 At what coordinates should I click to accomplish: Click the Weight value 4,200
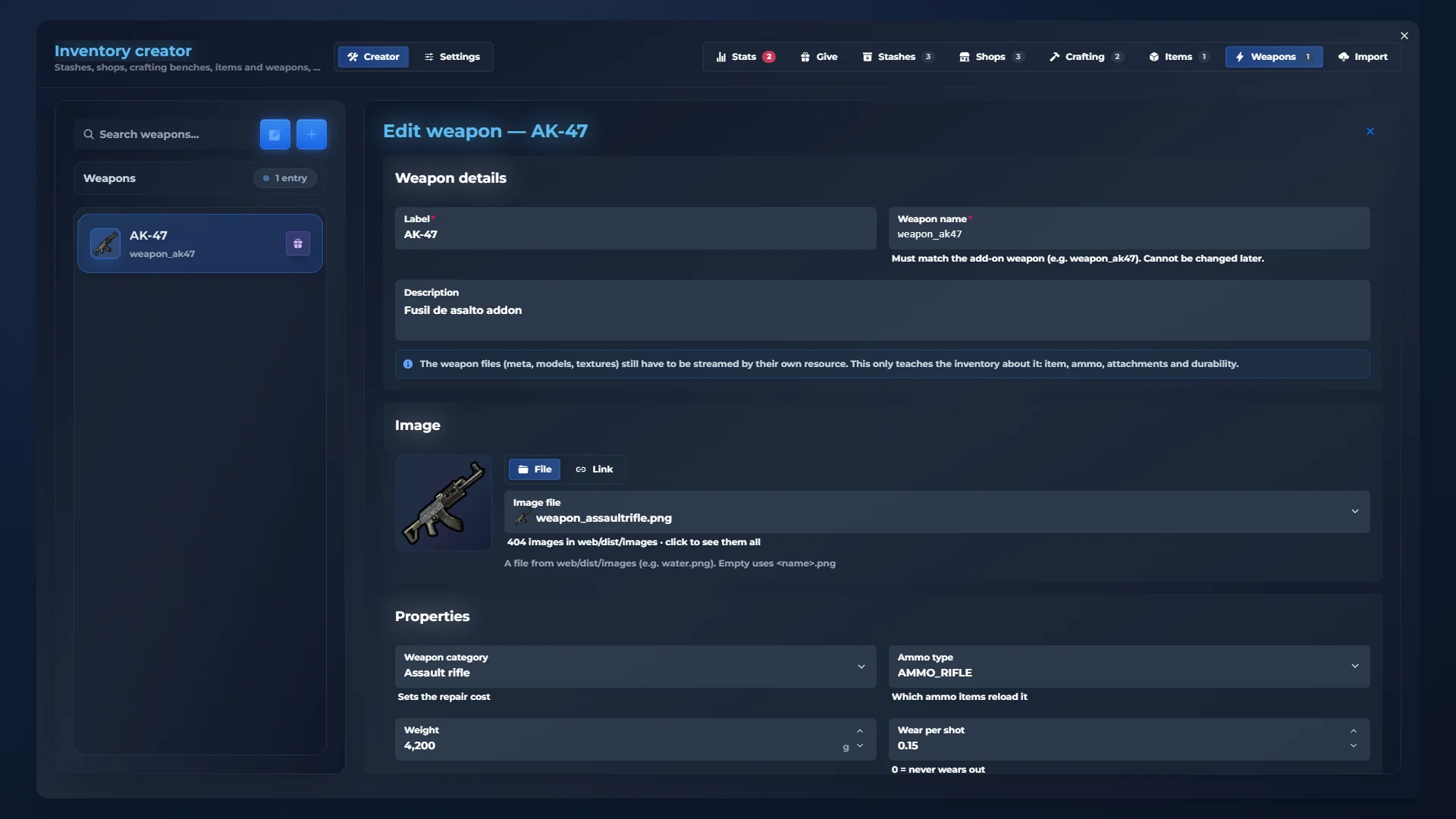click(x=419, y=745)
